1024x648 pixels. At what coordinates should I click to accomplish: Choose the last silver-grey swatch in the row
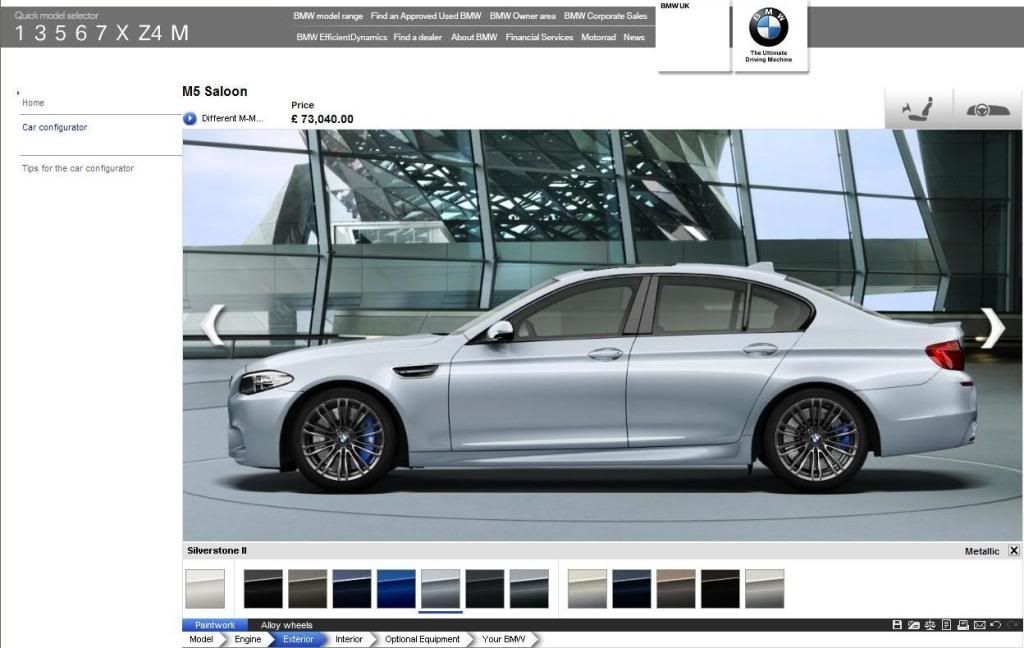point(765,589)
